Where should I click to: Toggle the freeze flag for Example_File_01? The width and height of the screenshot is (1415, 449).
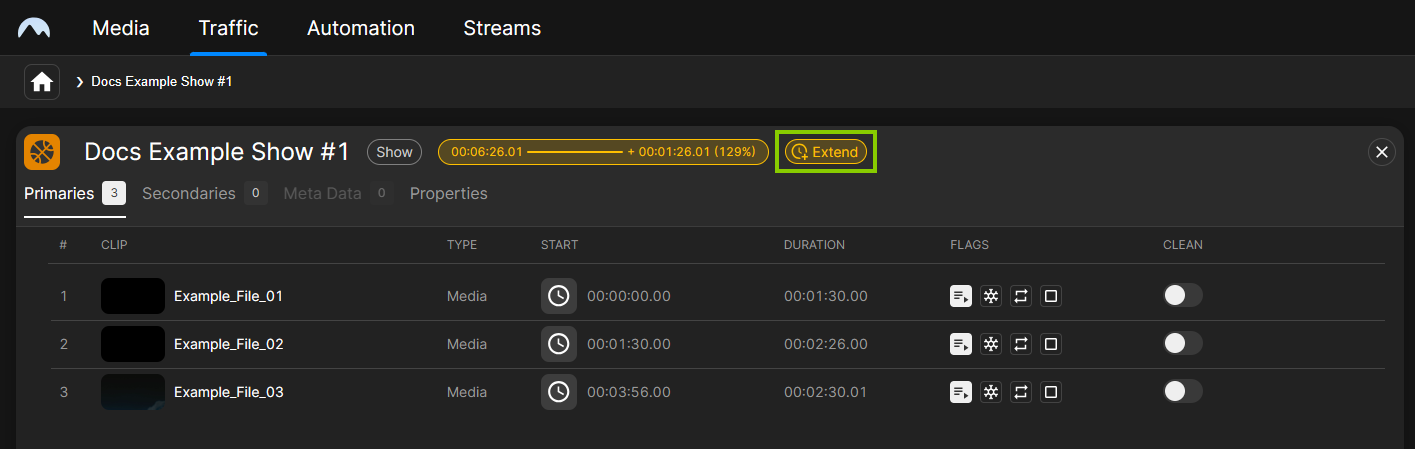pyautogui.click(x=991, y=296)
